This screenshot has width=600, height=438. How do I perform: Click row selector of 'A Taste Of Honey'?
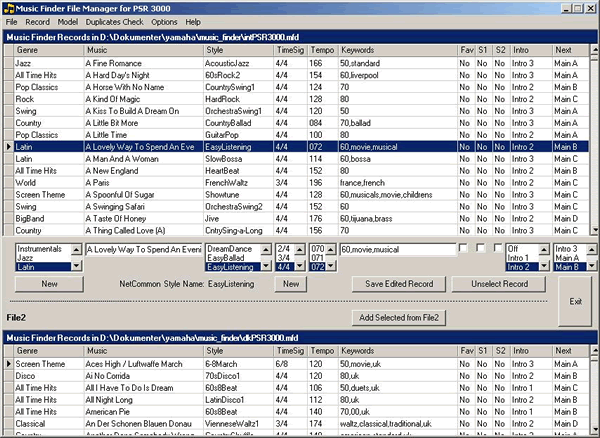(x=8, y=219)
